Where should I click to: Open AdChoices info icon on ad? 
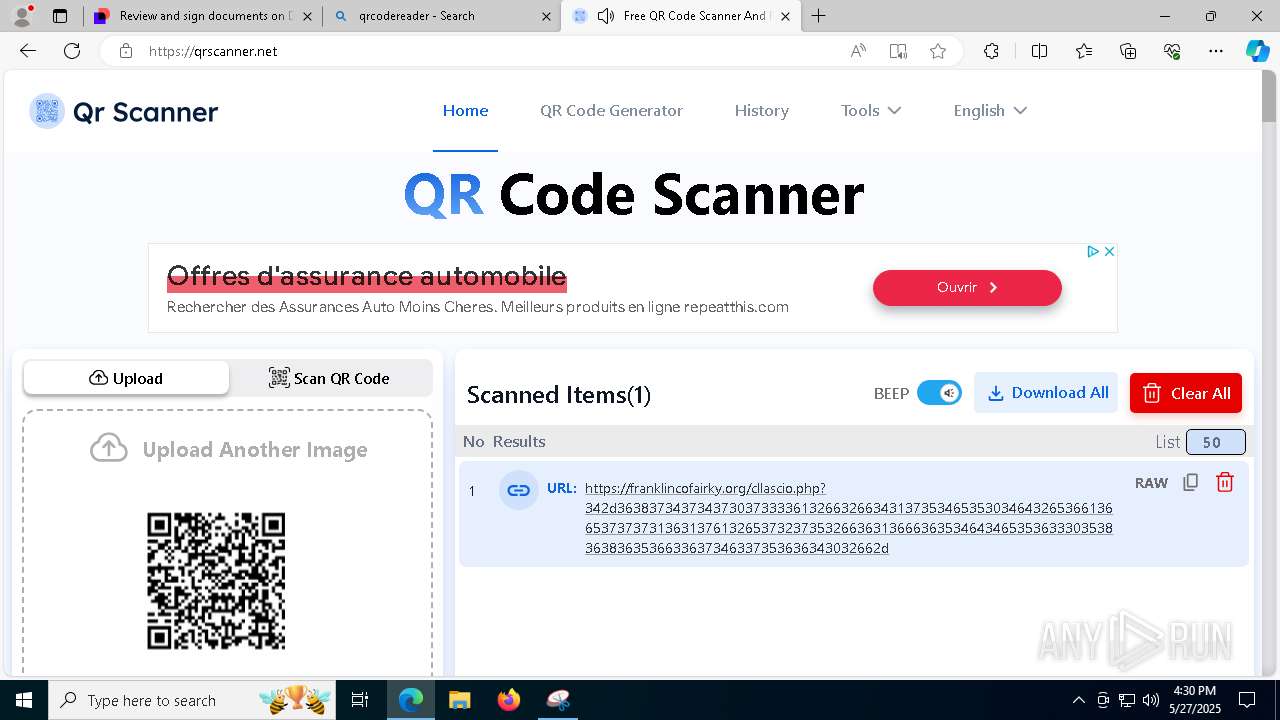[1093, 252]
